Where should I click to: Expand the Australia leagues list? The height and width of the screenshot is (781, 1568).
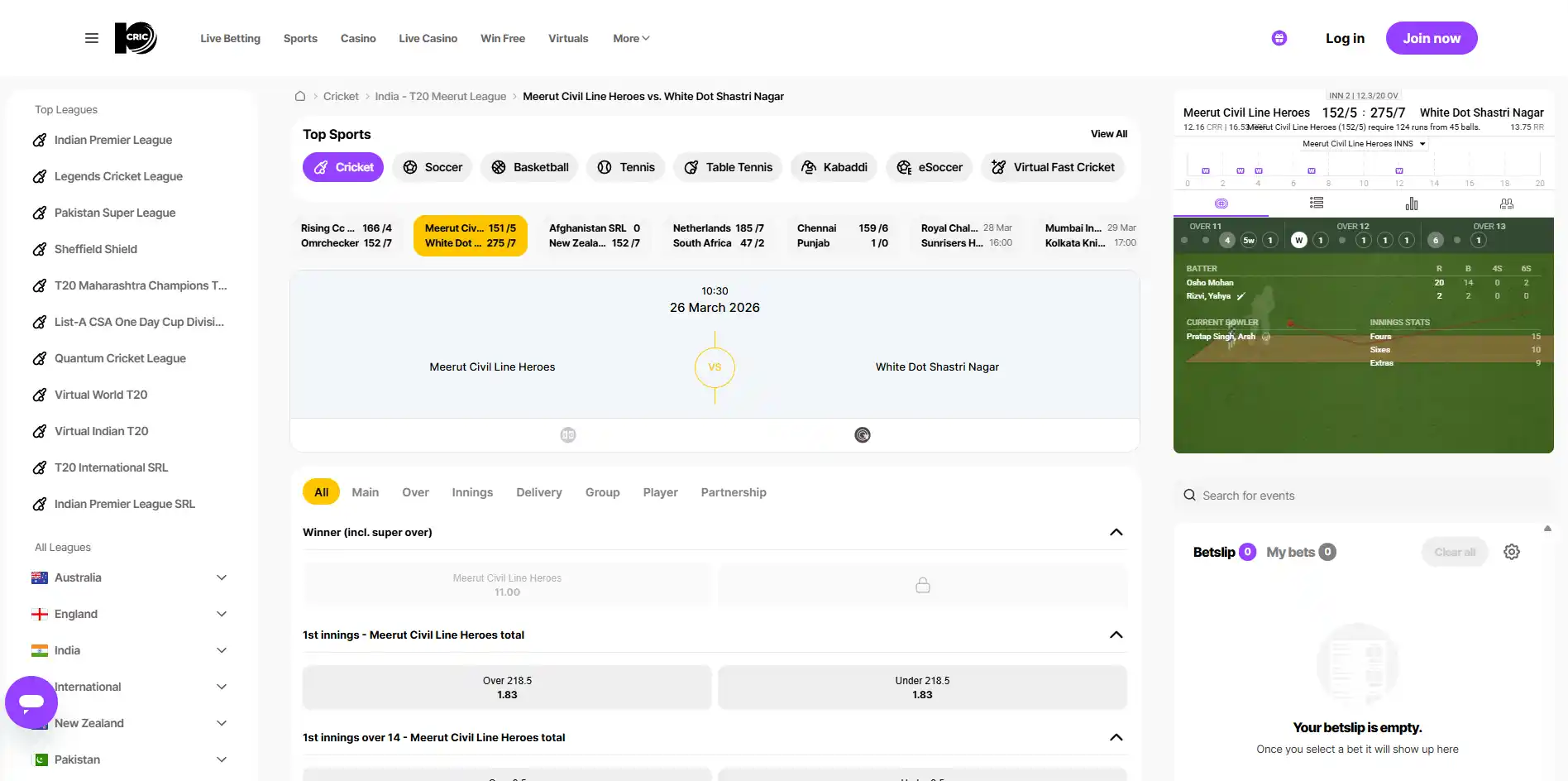pos(222,577)
